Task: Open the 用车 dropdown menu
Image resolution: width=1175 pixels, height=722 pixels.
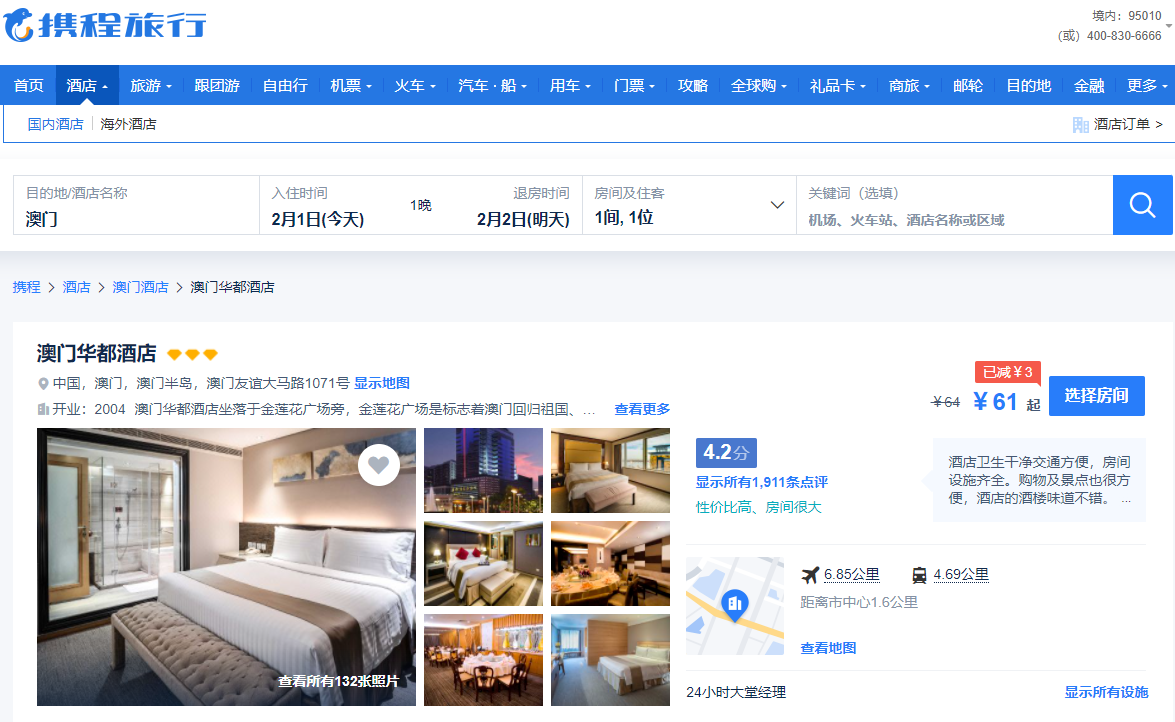Action: tap(570, 85)
